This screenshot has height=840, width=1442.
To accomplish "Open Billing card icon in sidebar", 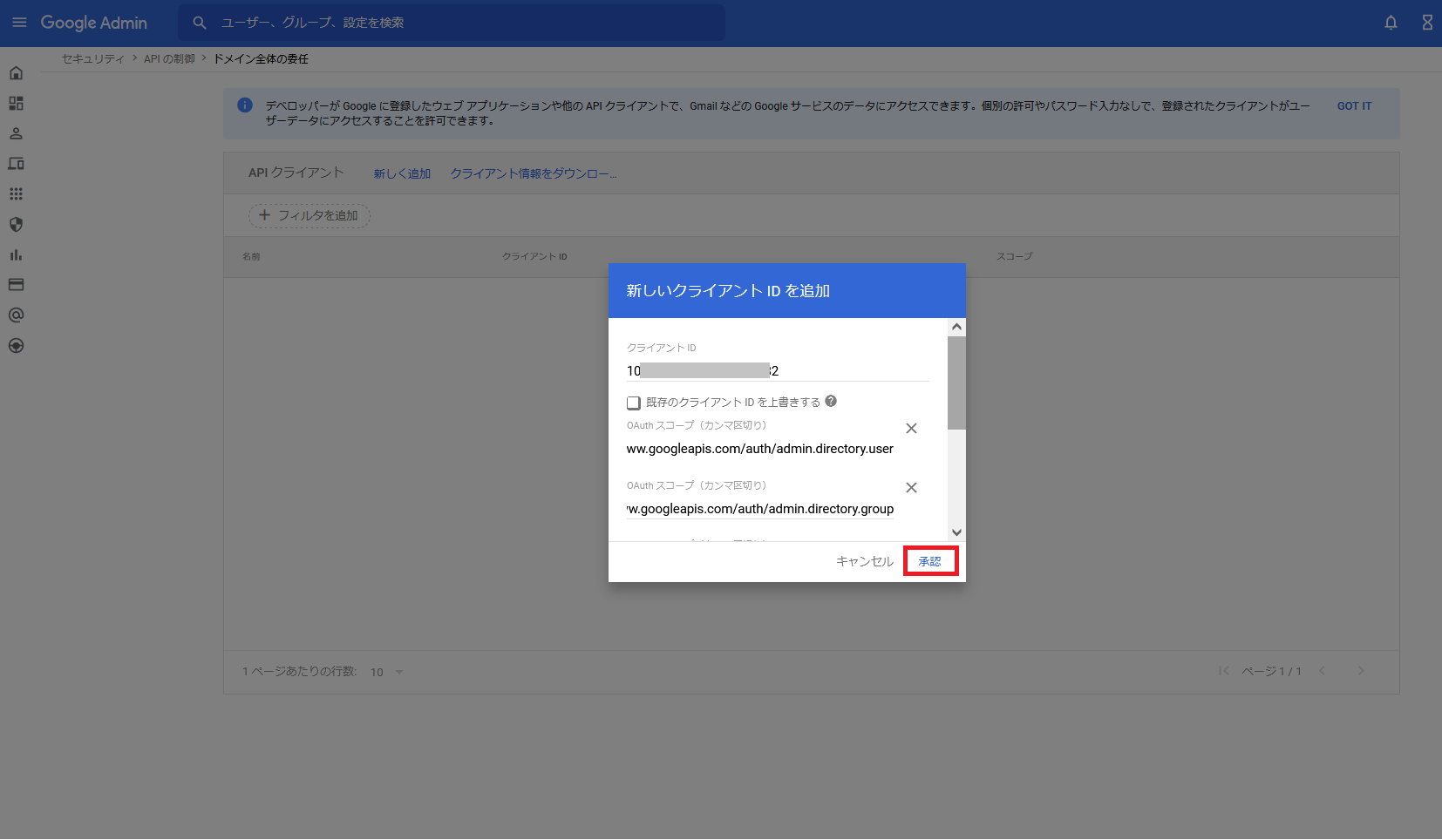I will [16, 285].
